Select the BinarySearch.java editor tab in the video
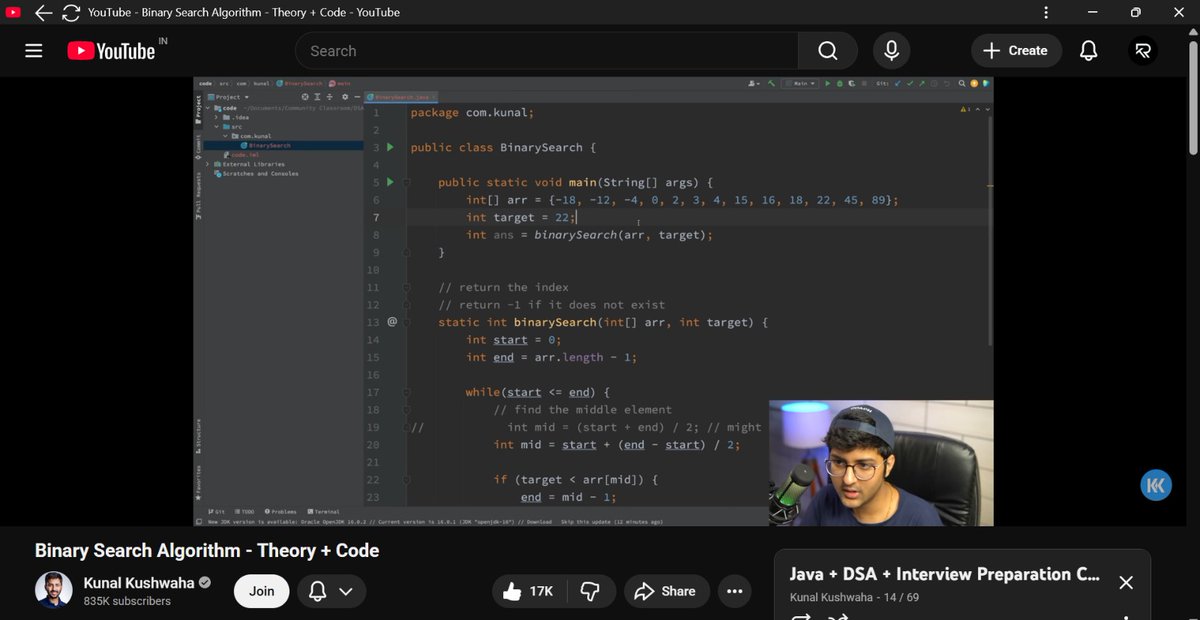The height and width of the screenshot is (620, 1200). pyautogui.click(x=400, y=97)
